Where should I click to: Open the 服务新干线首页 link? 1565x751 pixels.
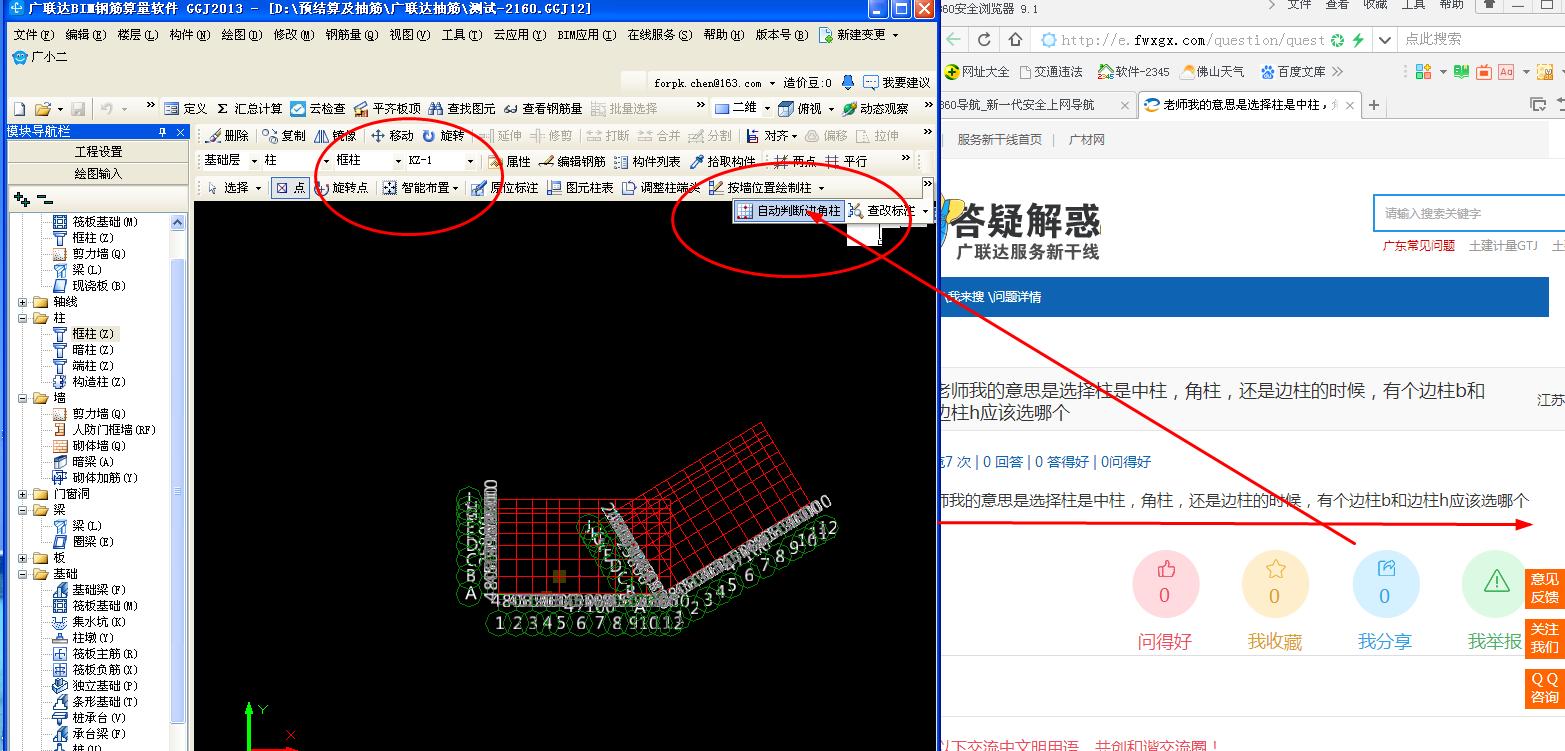click(999, 140)
